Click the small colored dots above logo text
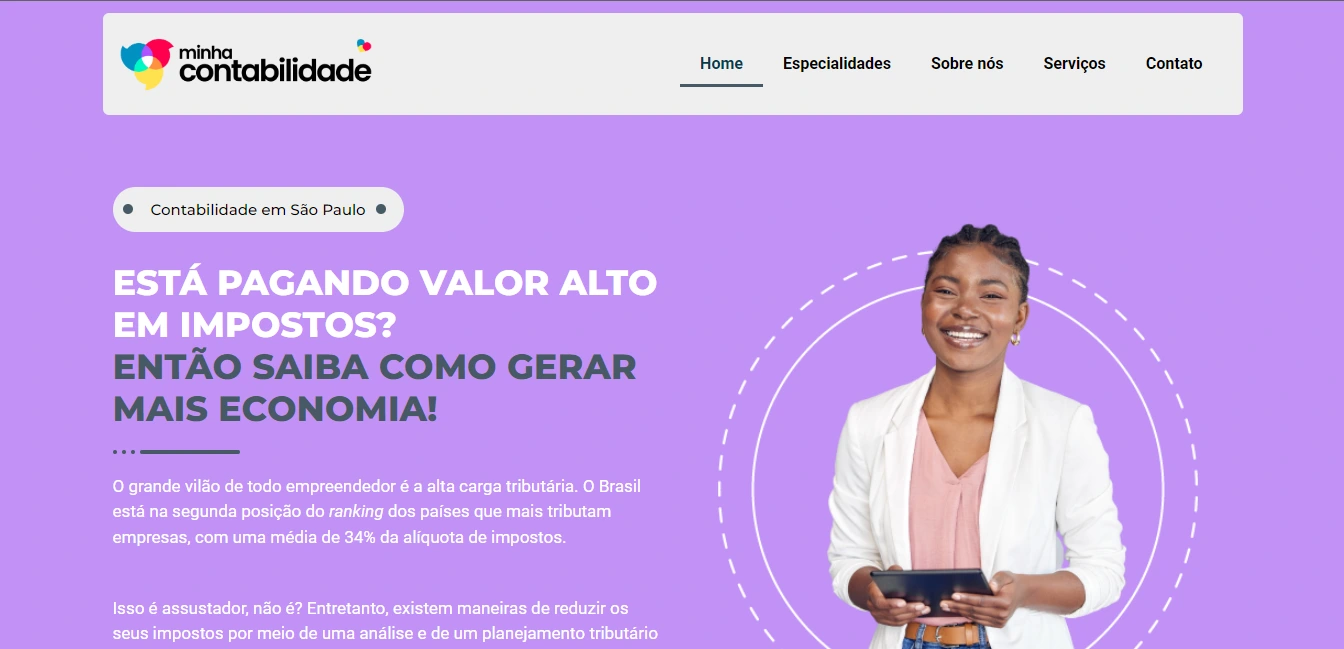 (364, 45)
